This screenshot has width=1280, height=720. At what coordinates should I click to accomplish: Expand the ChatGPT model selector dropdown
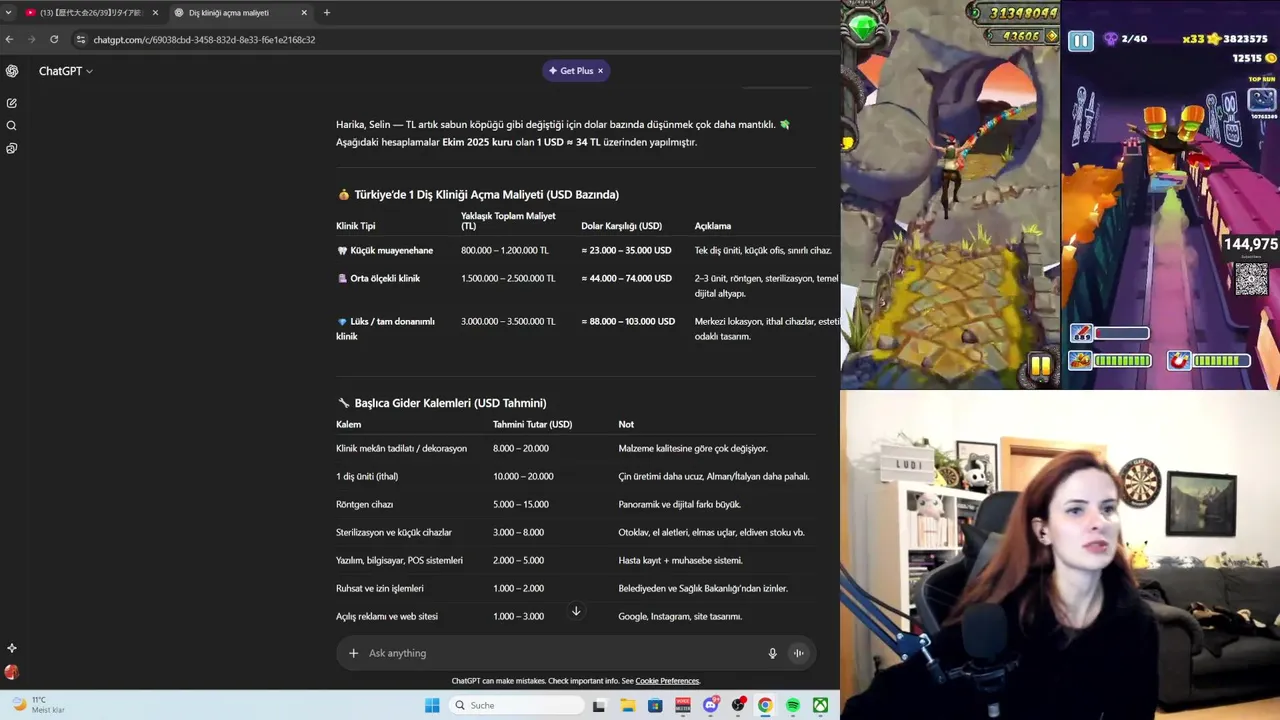tap(66, 71)
